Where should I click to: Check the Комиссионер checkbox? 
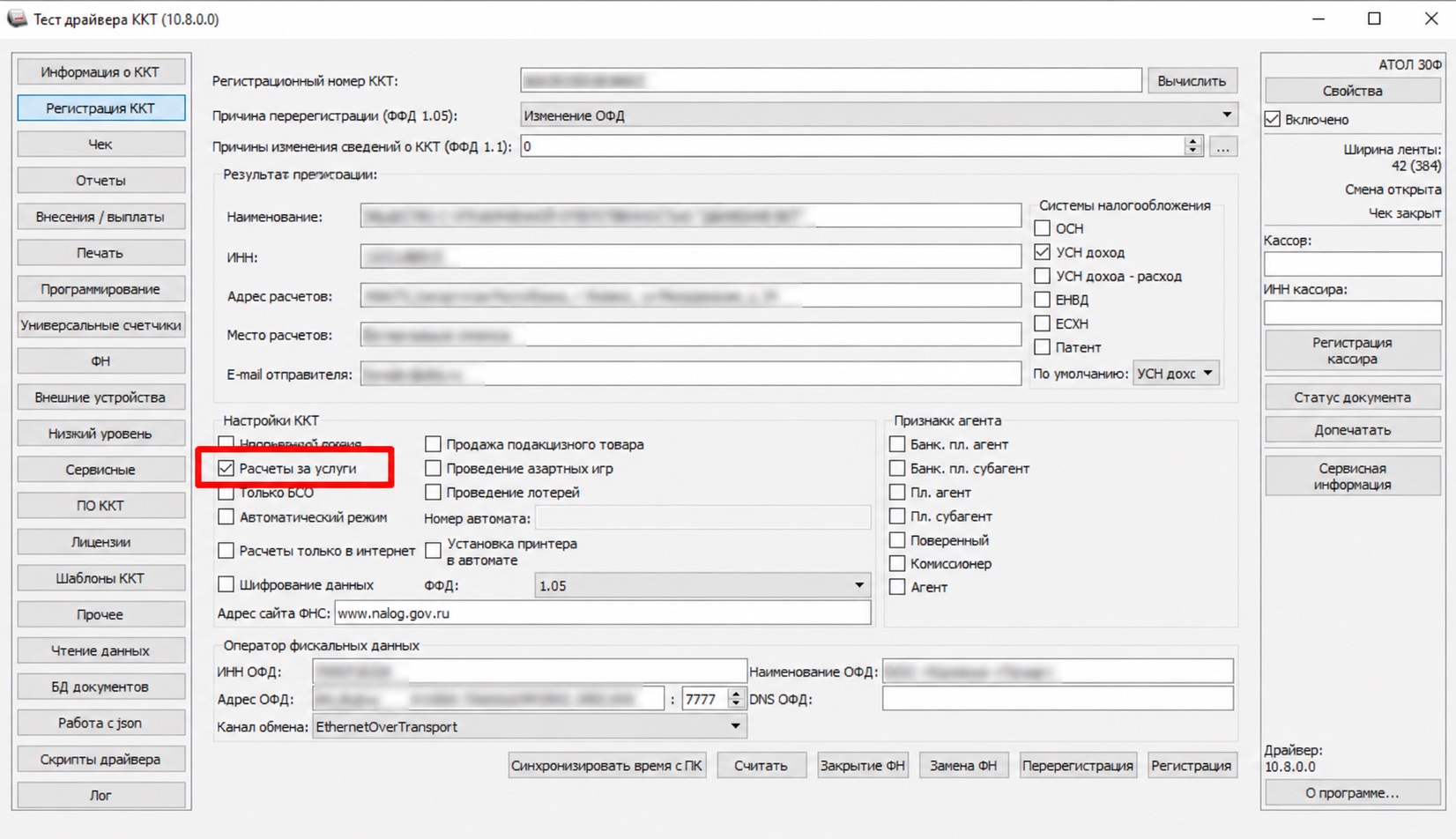(x=897, y=563)
